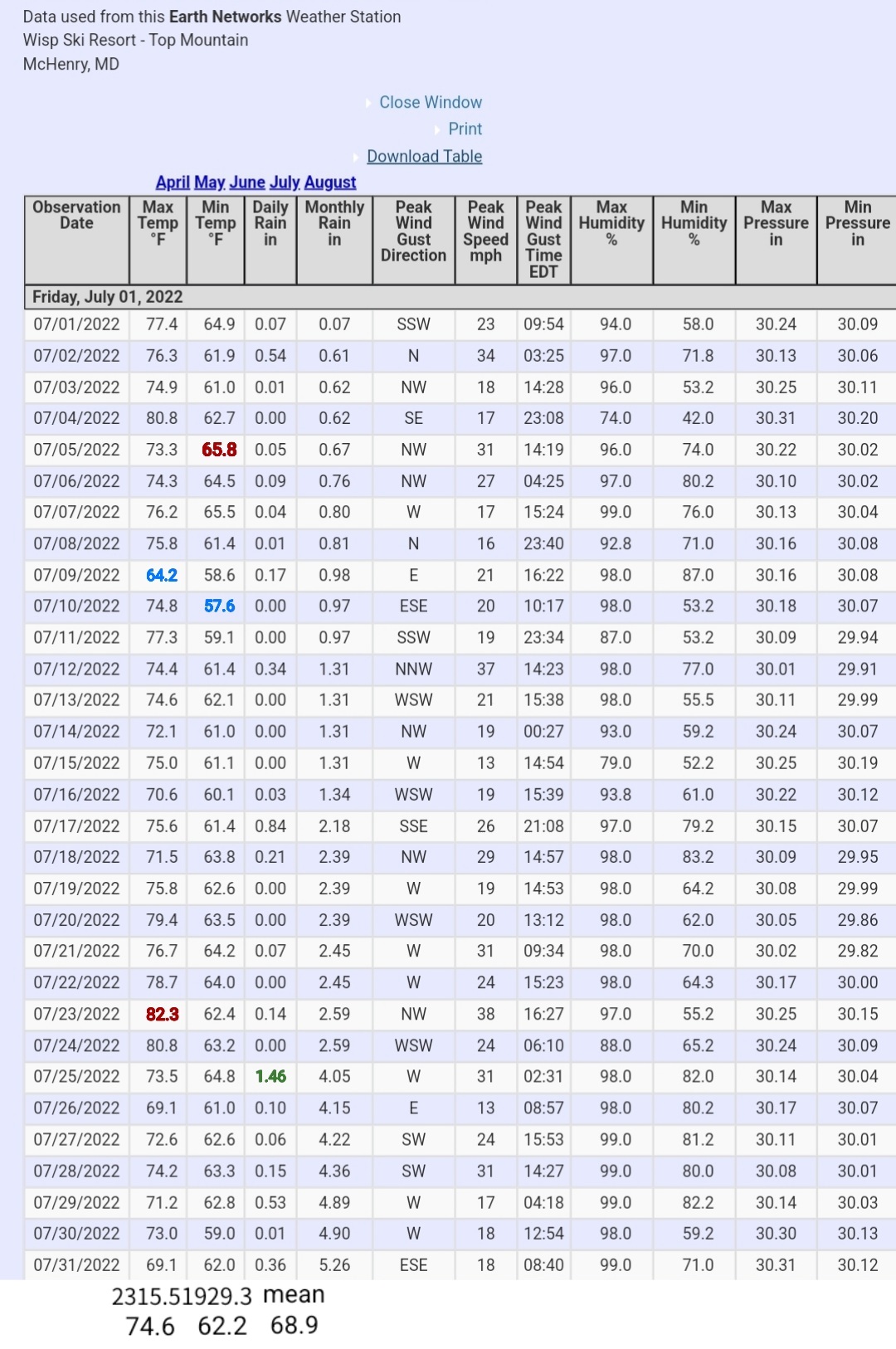Click the Wisp Ski Resort station name
This screenshot has height=1349, width=896.
135,40
